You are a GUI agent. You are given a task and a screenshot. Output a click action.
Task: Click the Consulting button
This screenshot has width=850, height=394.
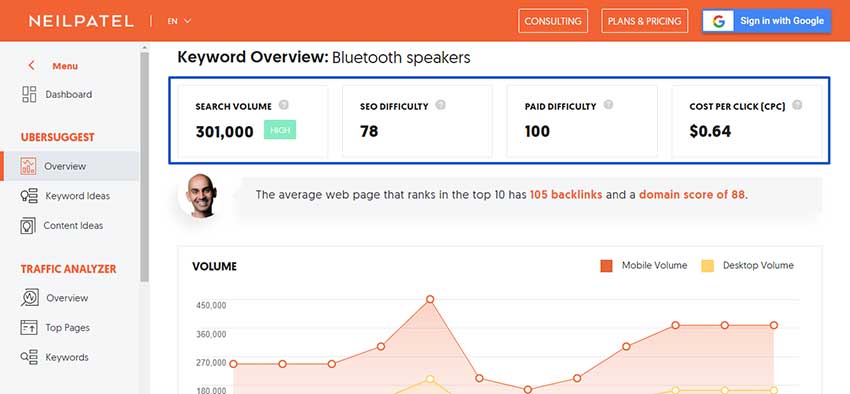point(553,21)
